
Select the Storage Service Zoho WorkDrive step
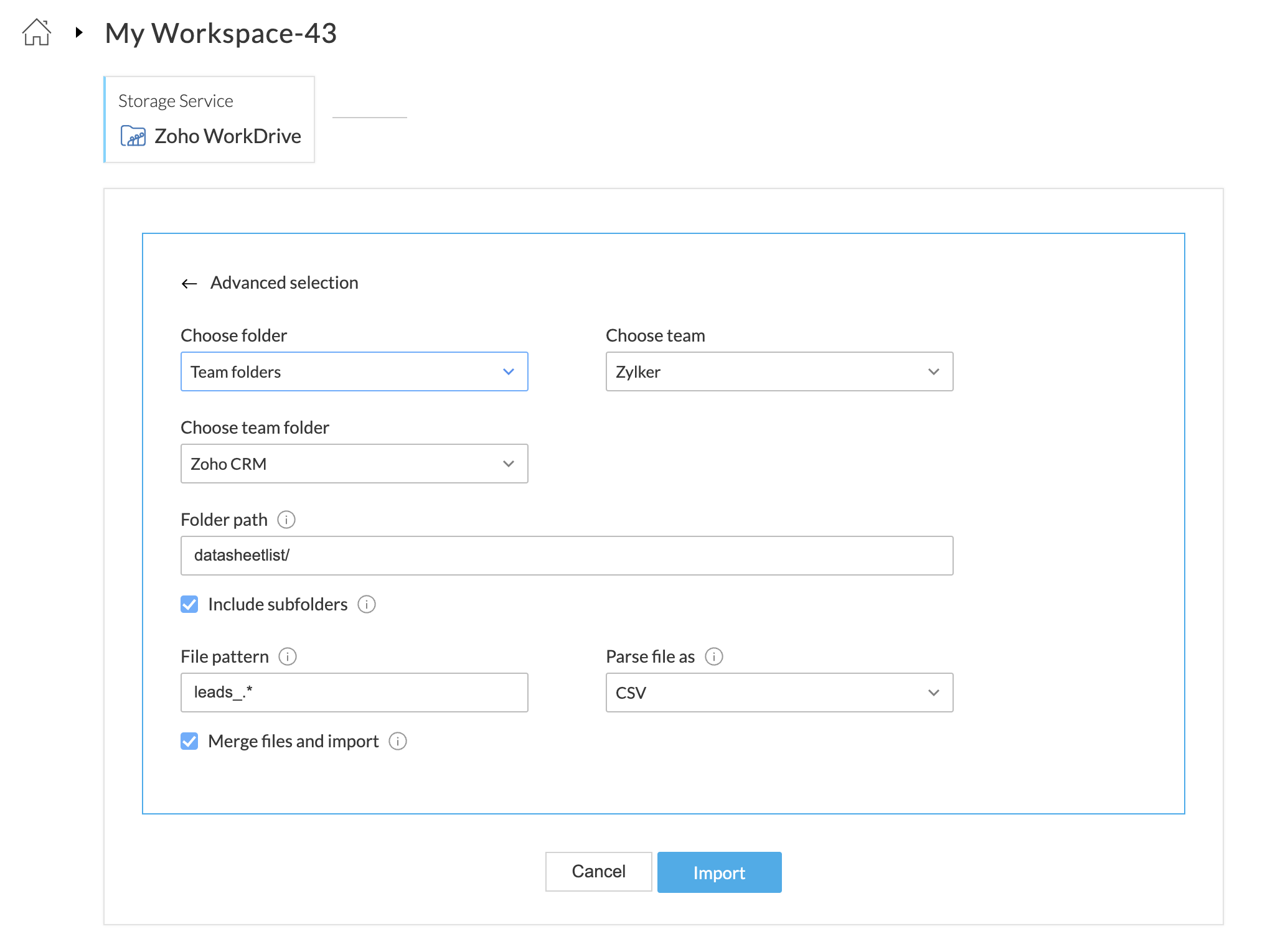(210, 119)
